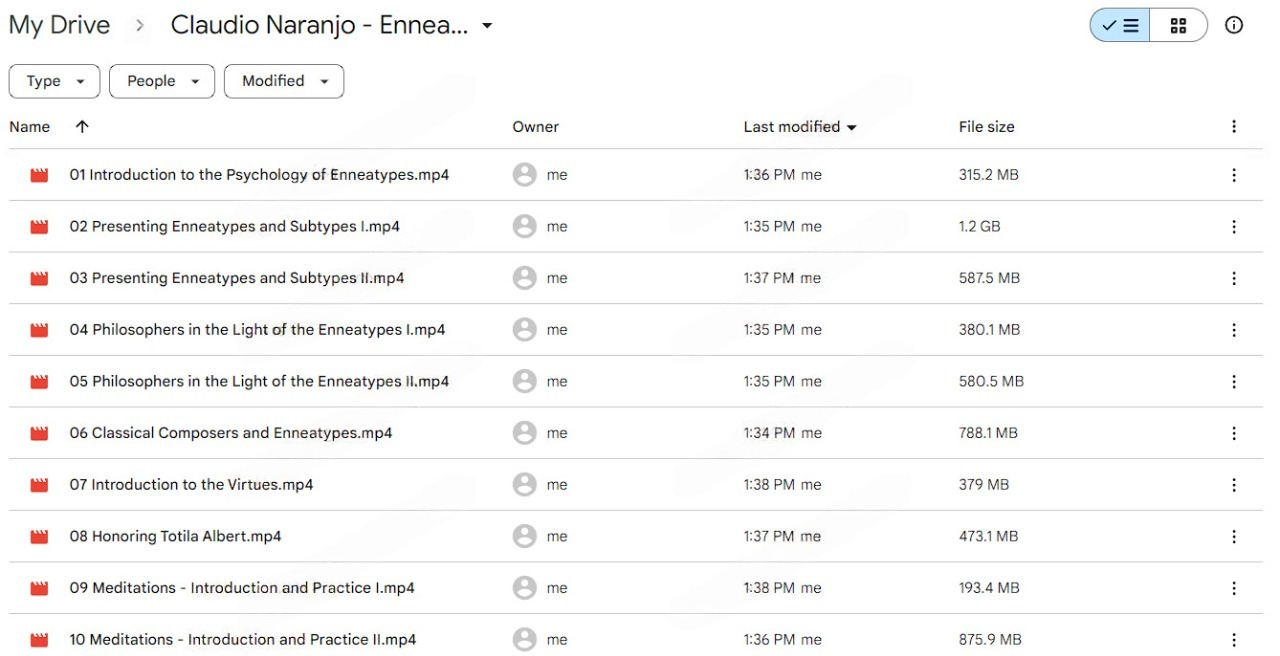Select 09 Meditations - Introduction and Practice I.mp4

point(242,588)
